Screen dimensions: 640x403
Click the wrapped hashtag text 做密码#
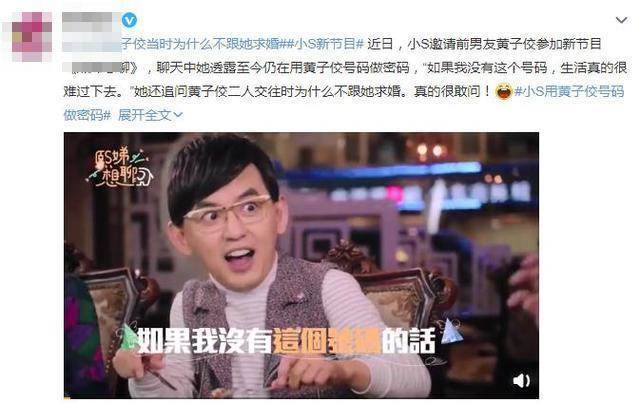[87, 115]
